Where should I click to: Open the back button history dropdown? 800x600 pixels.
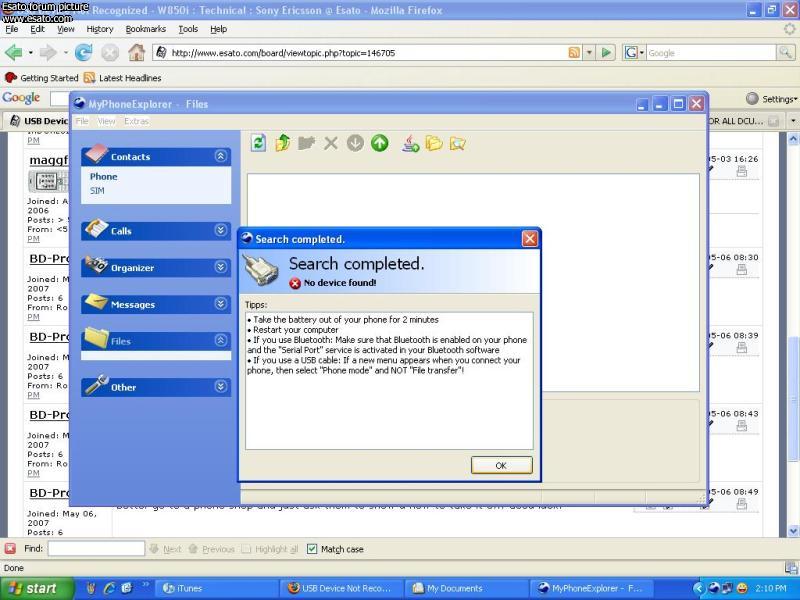[30, 52]
